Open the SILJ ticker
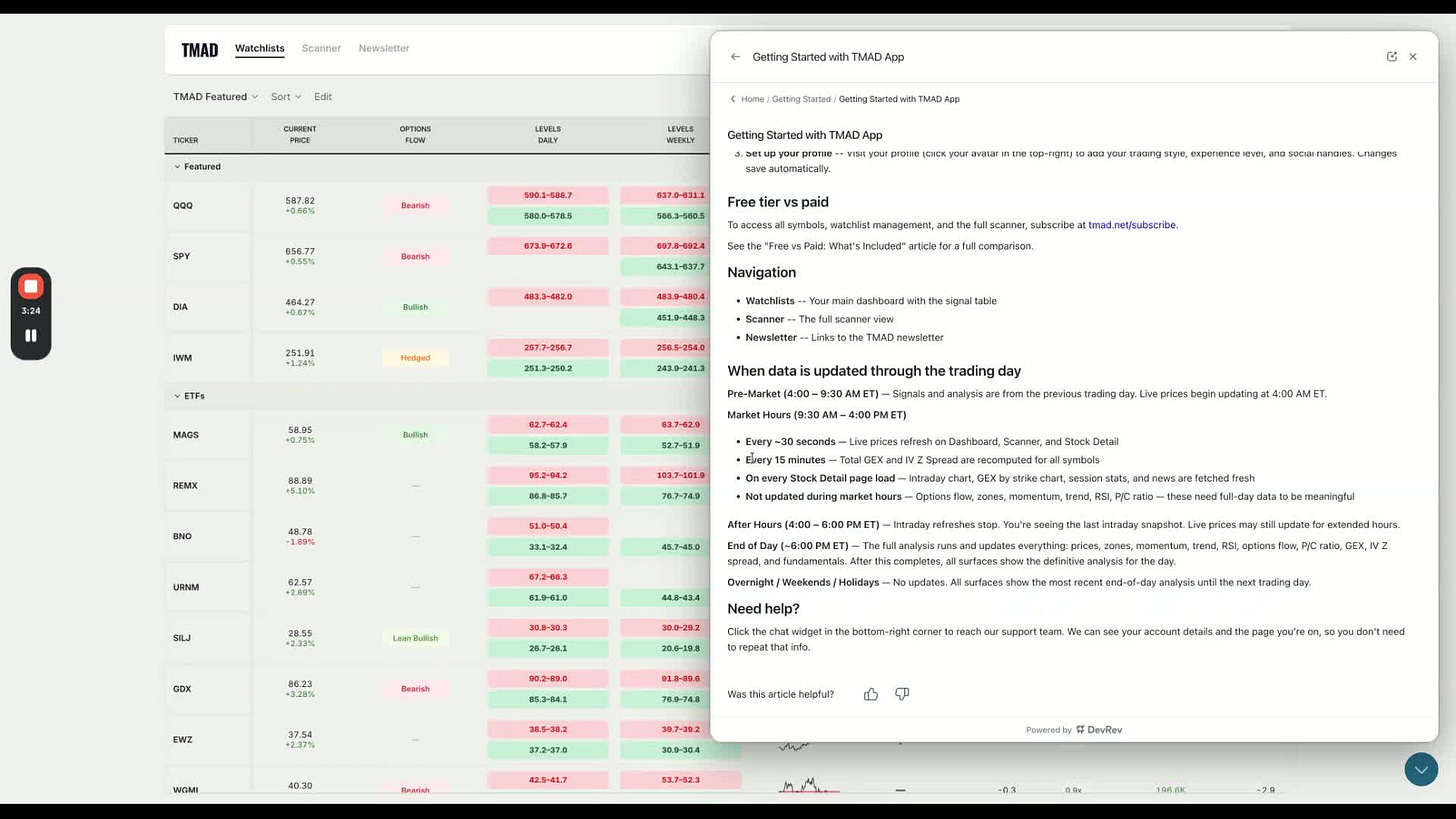 click(x=181, y=638)
